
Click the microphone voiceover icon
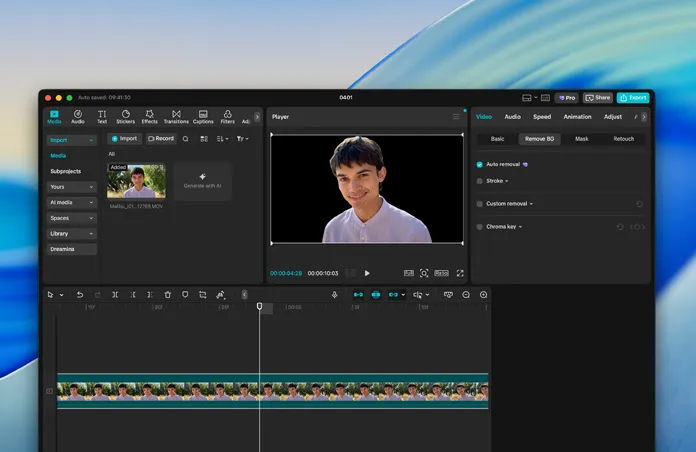click(x=335, y=295)
